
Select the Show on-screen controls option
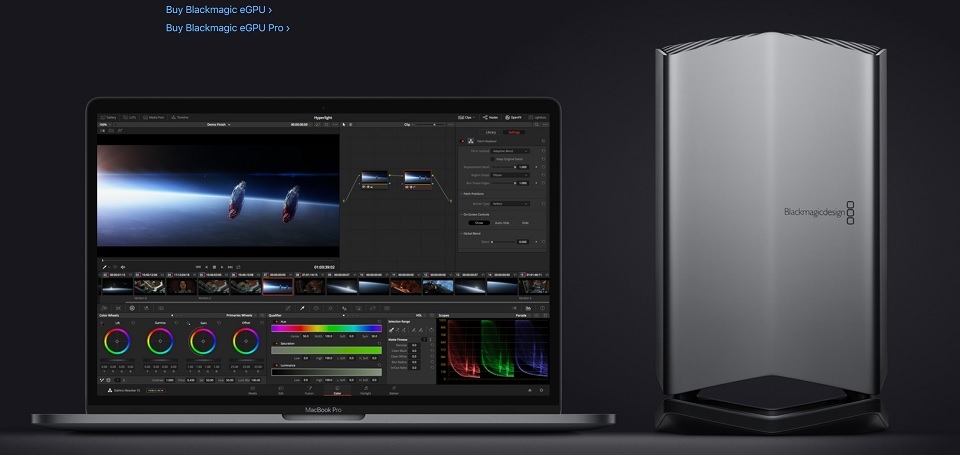coord(479,223)
